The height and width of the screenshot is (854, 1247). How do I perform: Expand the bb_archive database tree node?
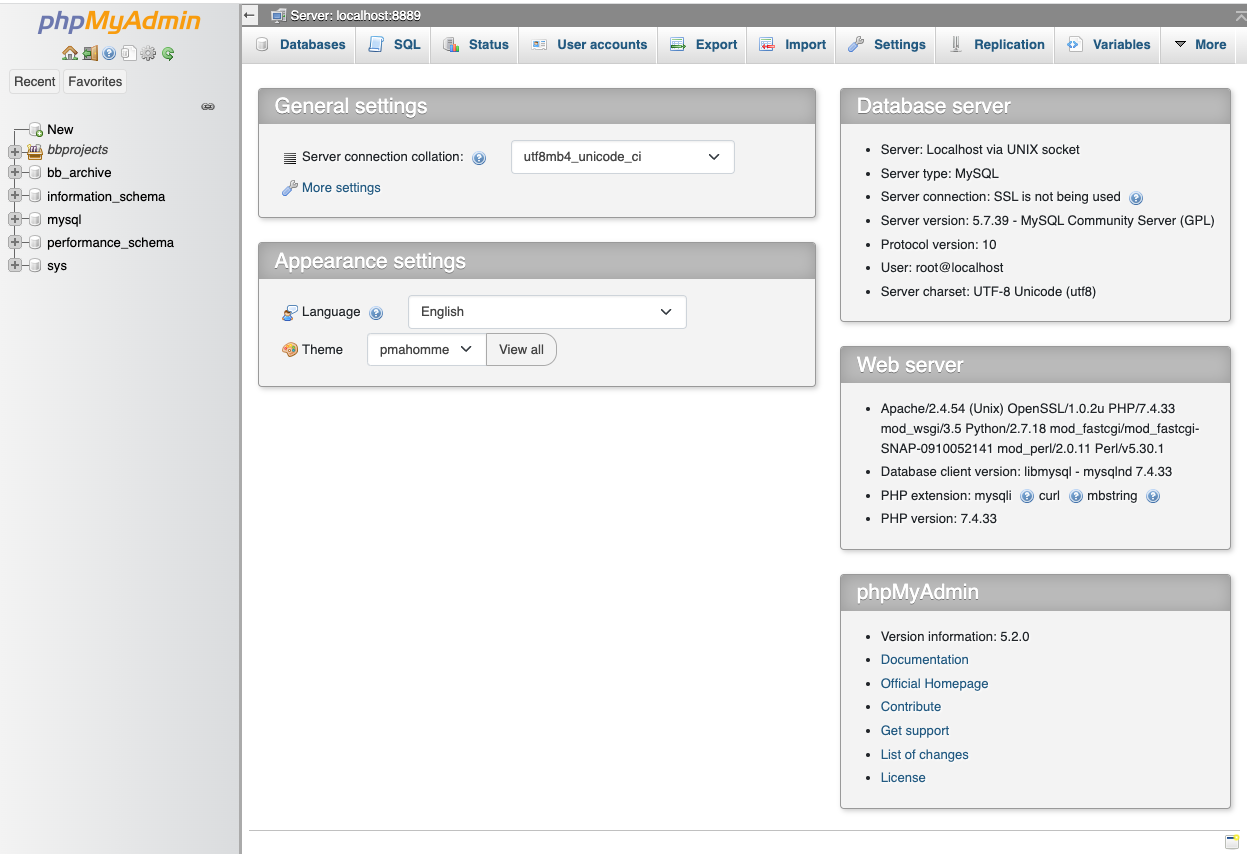click(15, 172)
